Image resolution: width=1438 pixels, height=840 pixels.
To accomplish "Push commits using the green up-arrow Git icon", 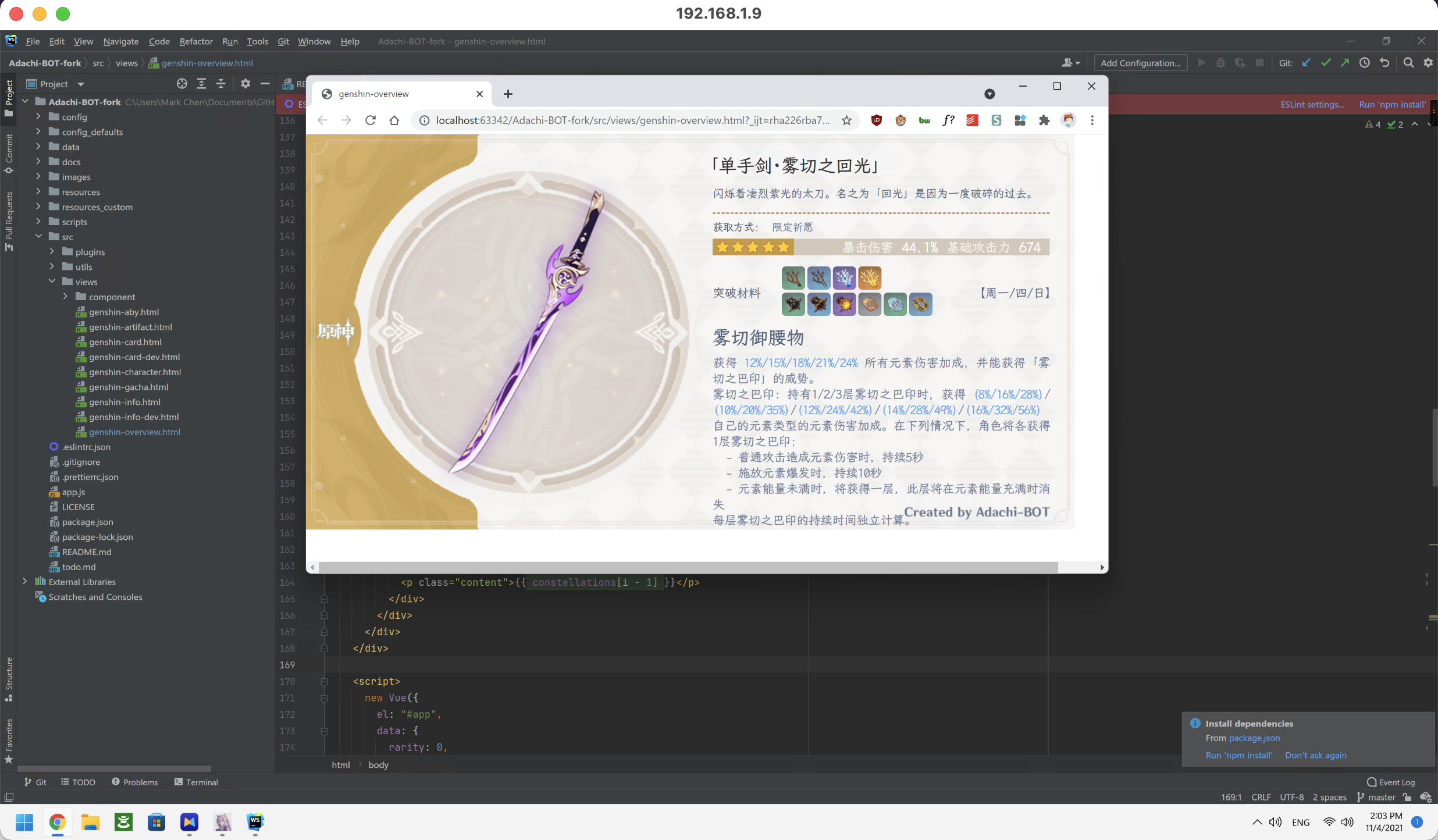I will click(1345, 62).
